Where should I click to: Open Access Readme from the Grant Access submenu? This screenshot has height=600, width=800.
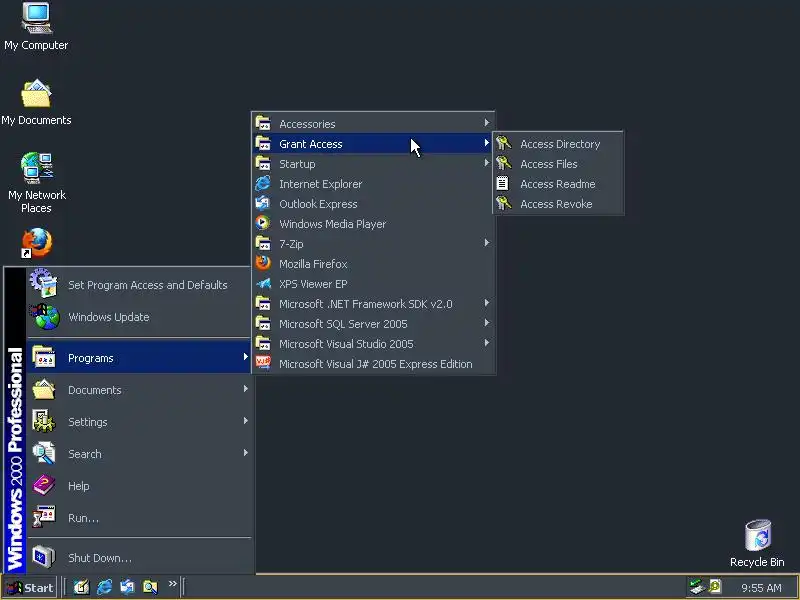pyautogui.click(x=558, y=184)
